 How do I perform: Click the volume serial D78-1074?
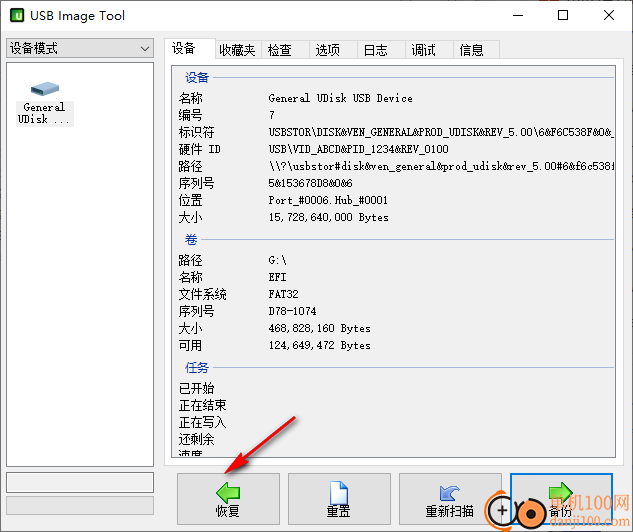[292, 311]
